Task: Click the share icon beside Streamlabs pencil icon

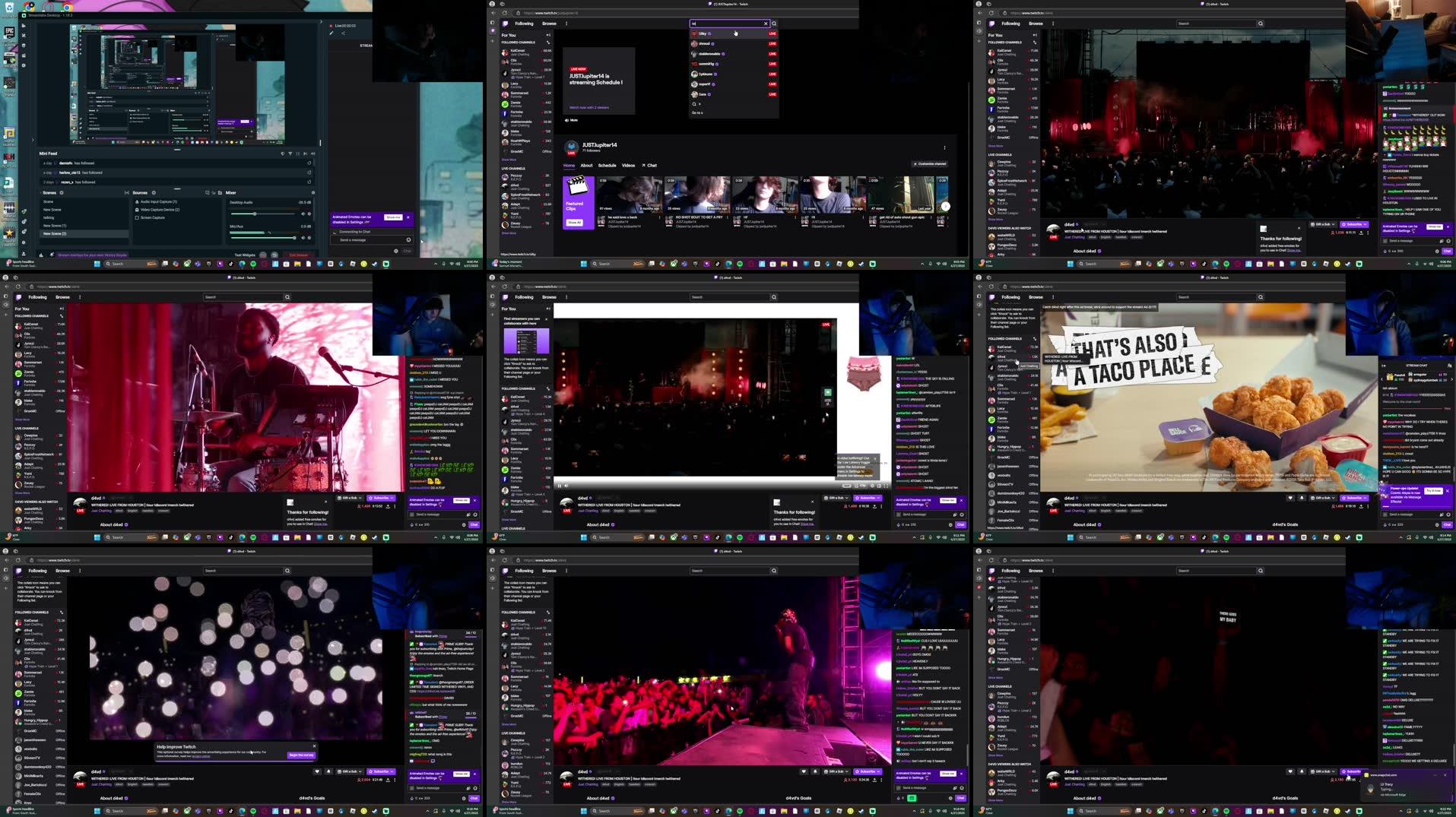Action: (x=344, y=33)
